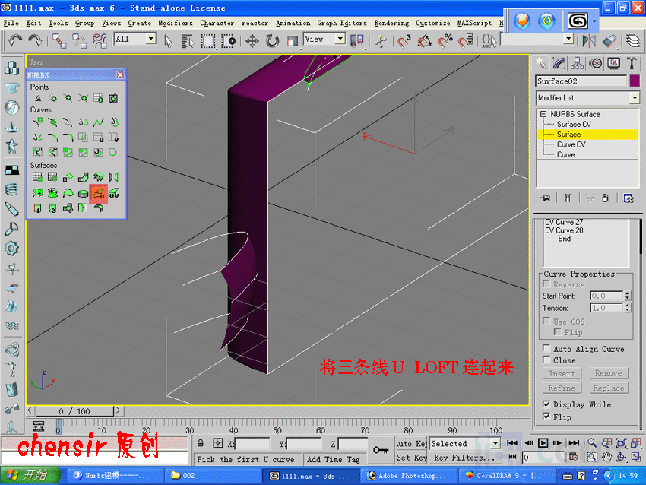
Task: Toggle the Reverse checkbox
Action: [547, 284]
